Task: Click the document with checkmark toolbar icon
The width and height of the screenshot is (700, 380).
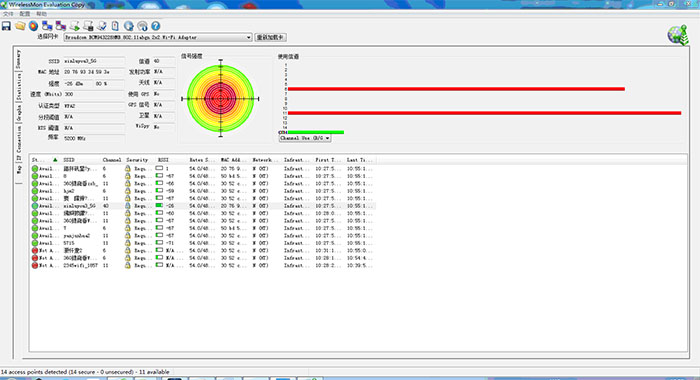Action: 102,26
